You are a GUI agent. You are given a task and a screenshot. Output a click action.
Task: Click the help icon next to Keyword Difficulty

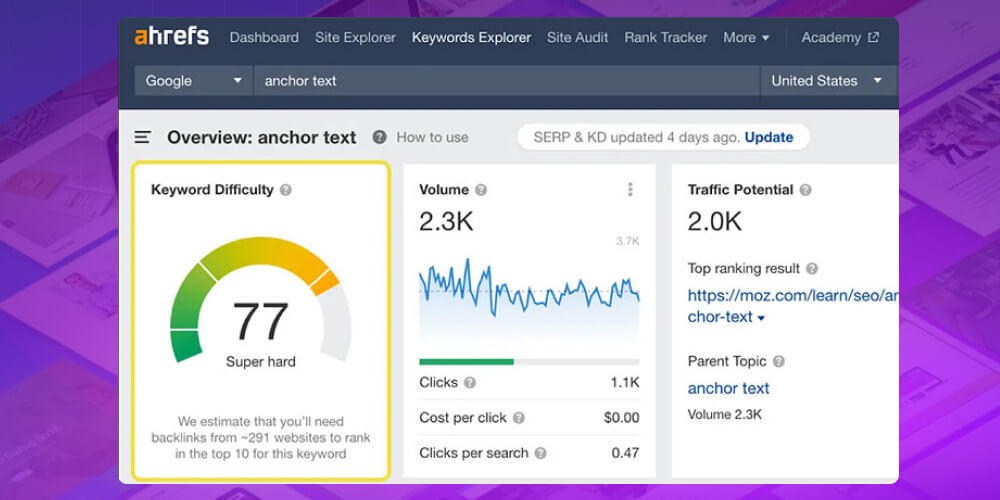286,190
